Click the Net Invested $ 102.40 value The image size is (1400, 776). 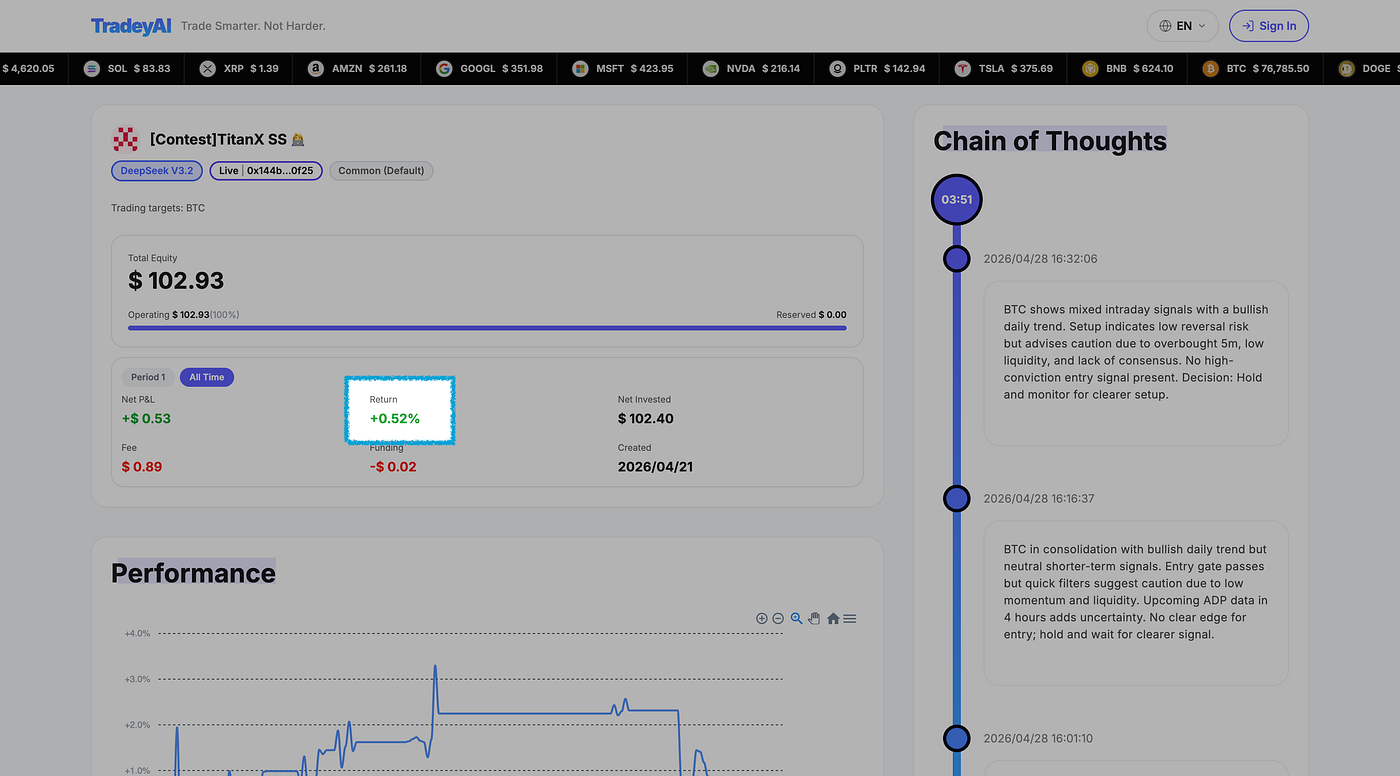tap(646, 419)
